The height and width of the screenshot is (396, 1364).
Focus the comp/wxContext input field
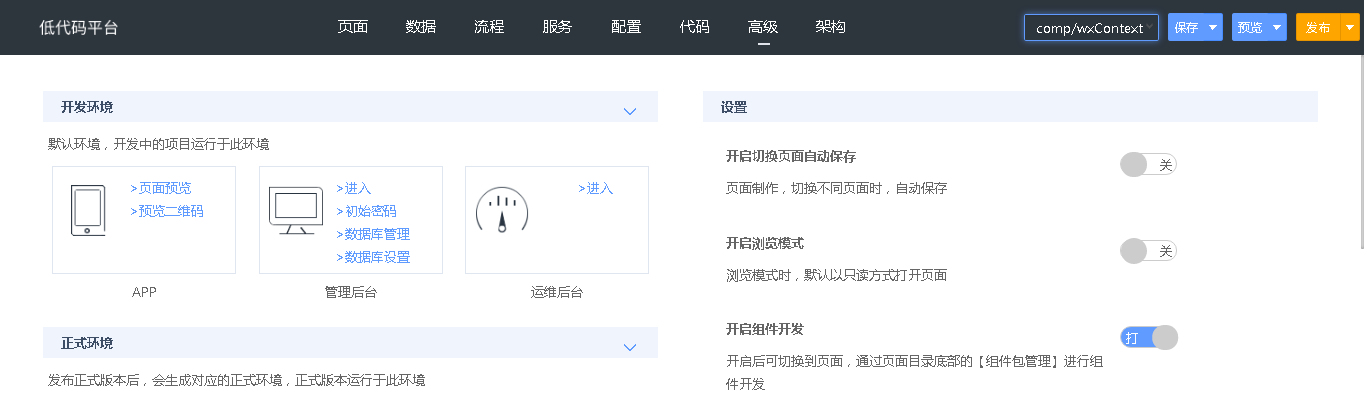(x=1092, y=27)
